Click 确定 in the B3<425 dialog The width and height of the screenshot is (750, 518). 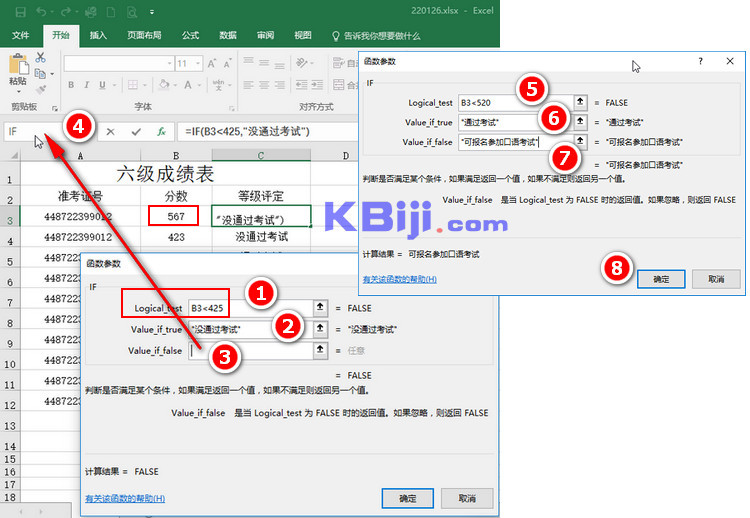(408, 498)
